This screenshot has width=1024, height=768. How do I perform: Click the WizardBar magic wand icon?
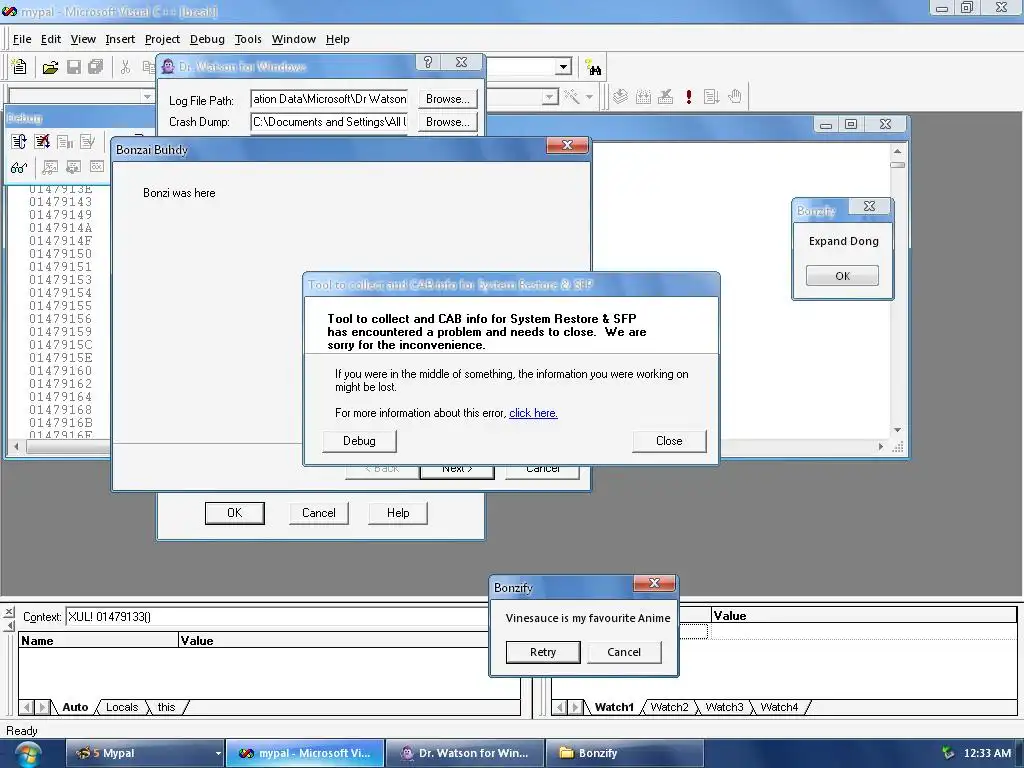pyautogui.click(x=571, y=97)
